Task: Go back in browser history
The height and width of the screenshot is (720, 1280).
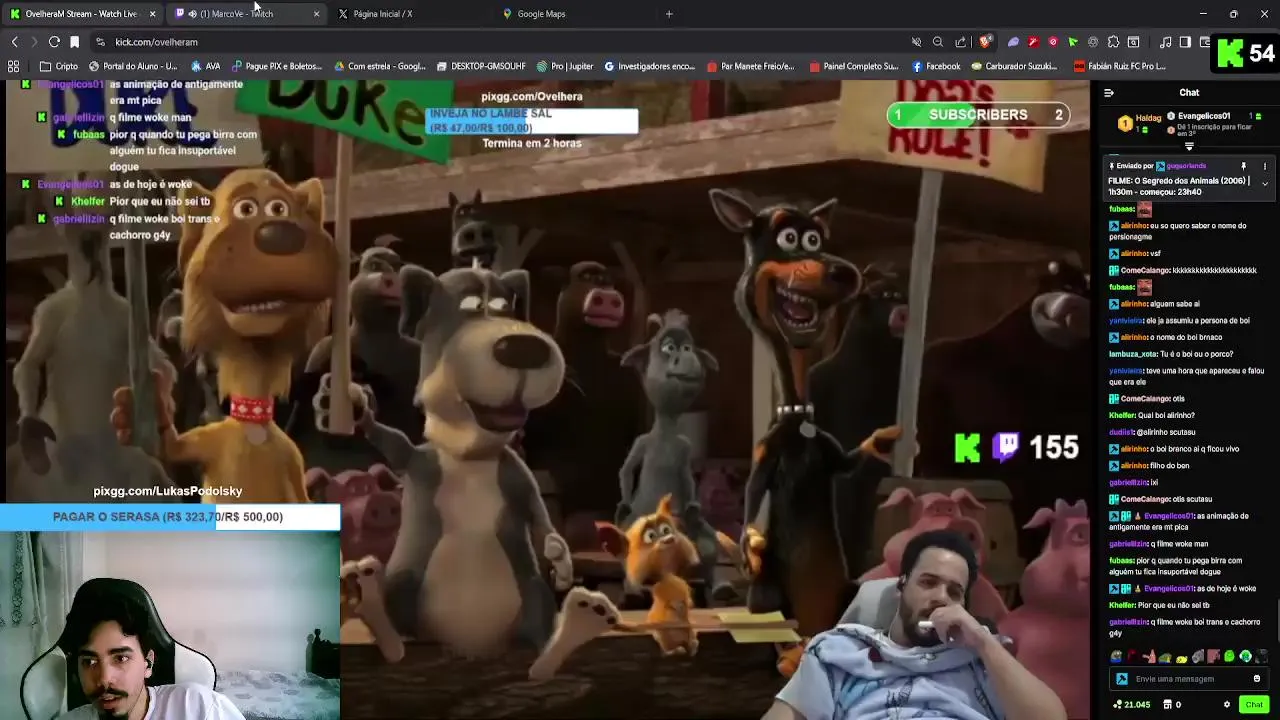Action: coord(14,42)
